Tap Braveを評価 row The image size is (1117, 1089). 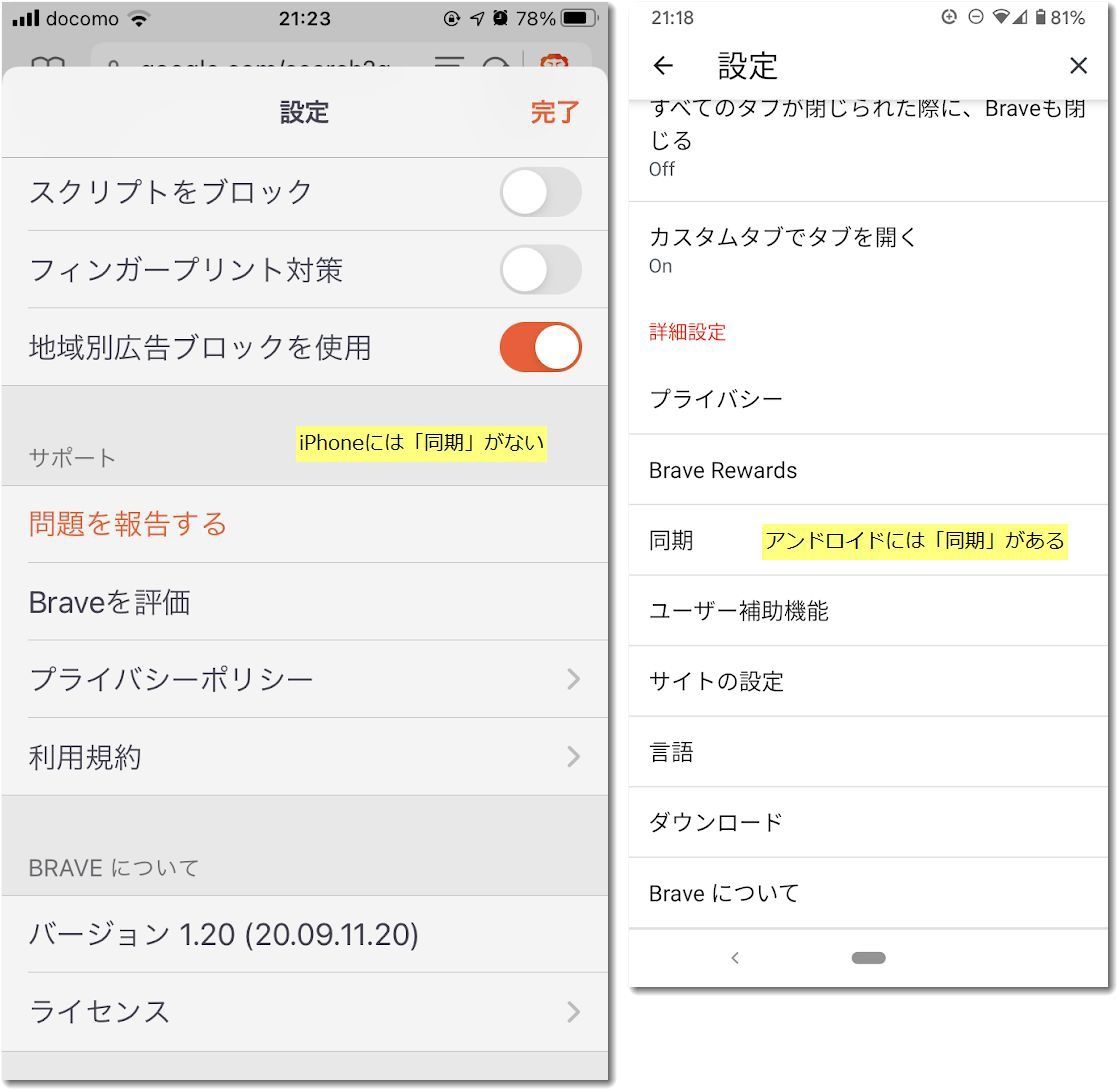(305, 602)
